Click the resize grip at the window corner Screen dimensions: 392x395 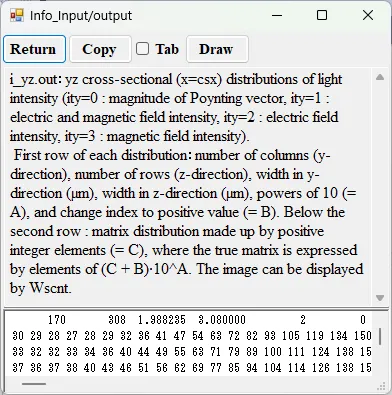pos(381,387)
